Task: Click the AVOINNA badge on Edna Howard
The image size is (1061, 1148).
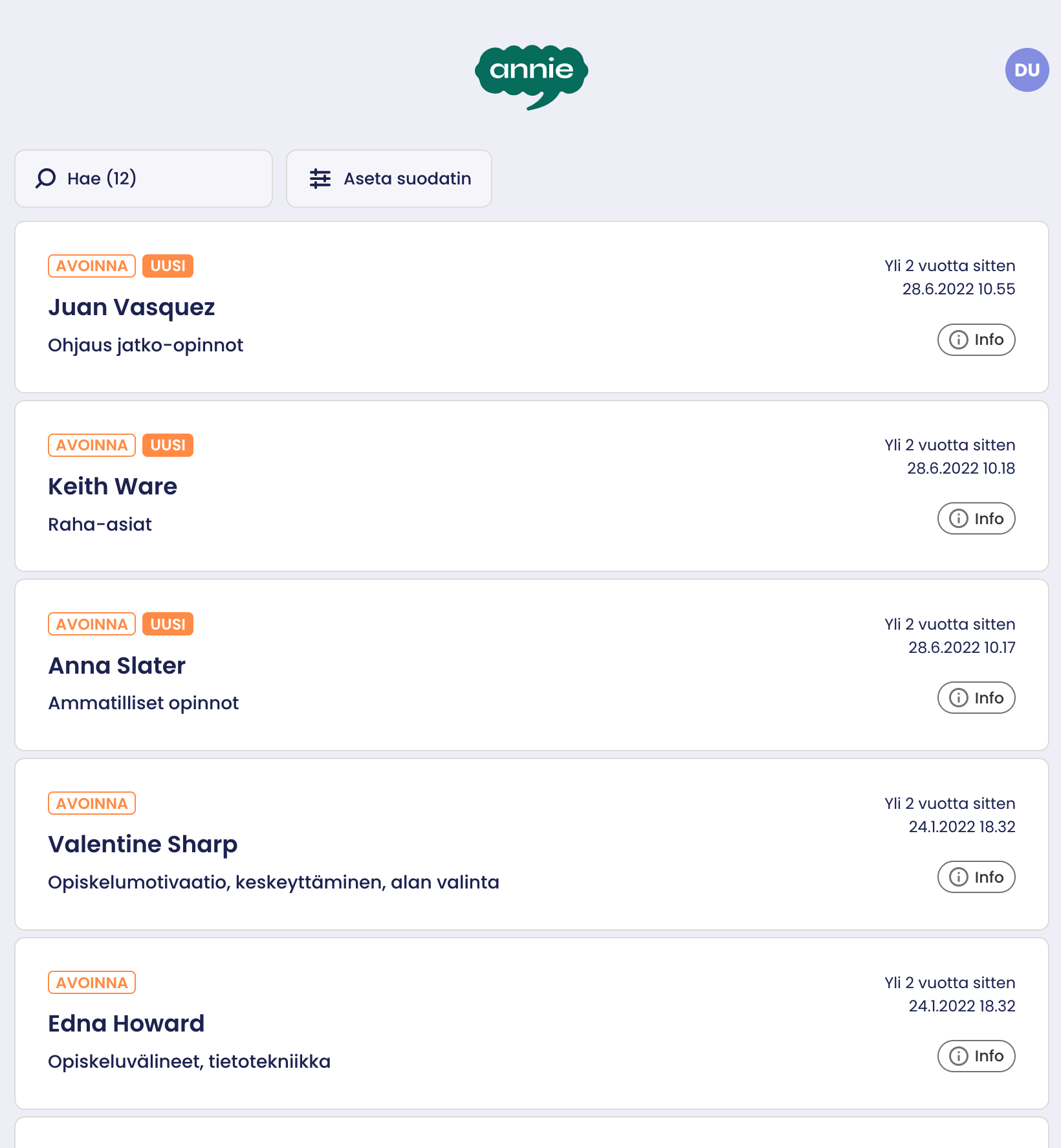Action: point(92,983)
